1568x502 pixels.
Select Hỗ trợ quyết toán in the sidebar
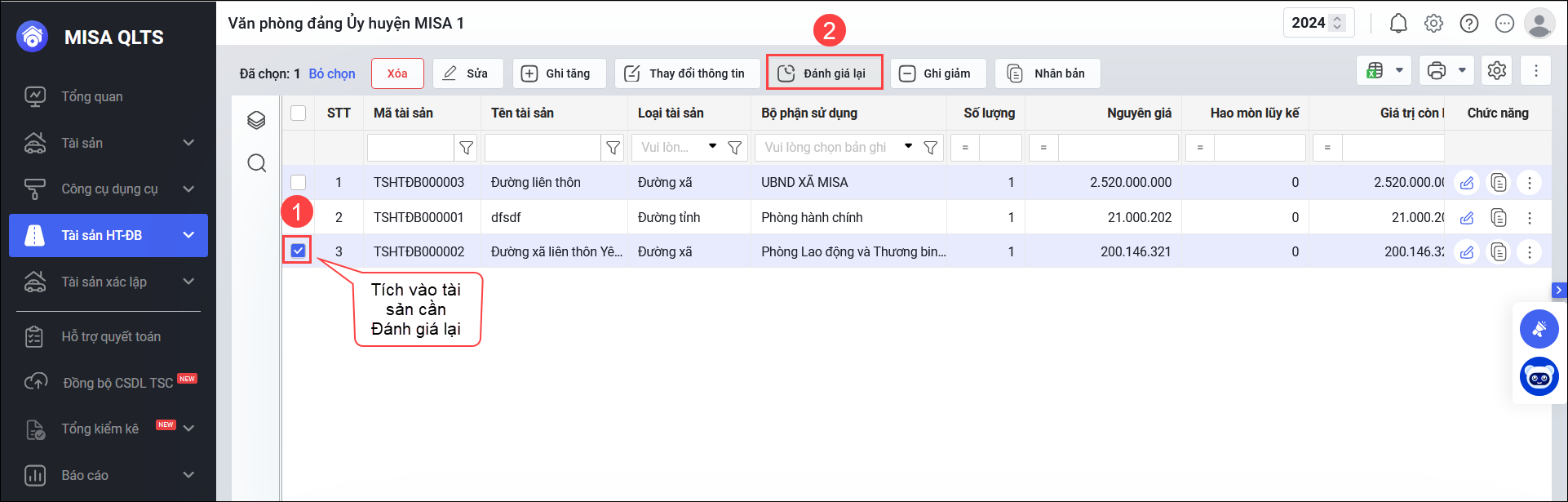(111, 336)
